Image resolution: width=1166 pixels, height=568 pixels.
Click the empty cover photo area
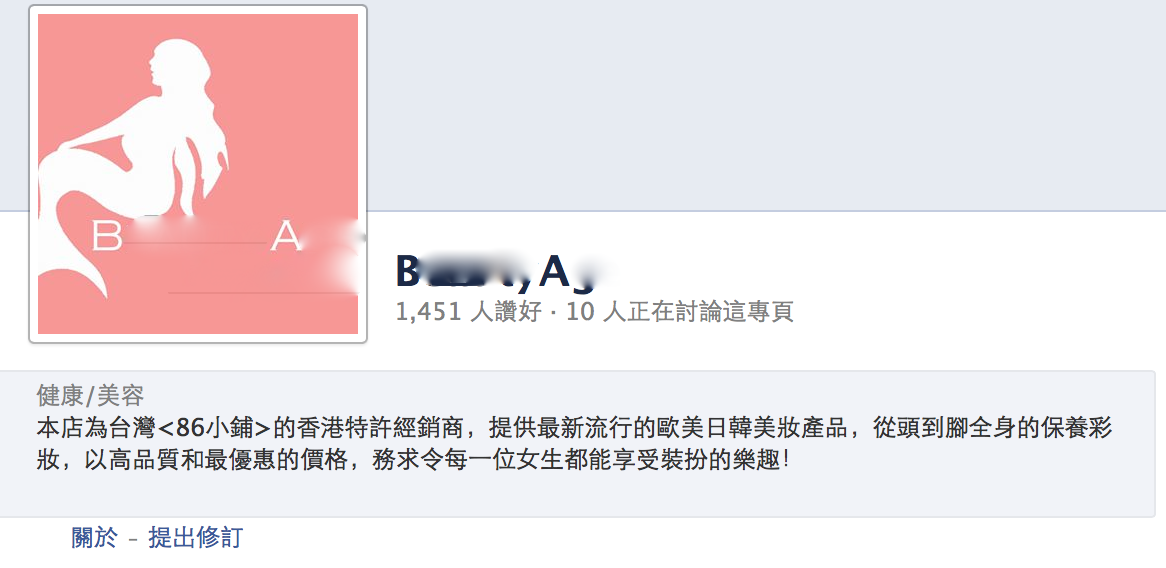[766, 104]
